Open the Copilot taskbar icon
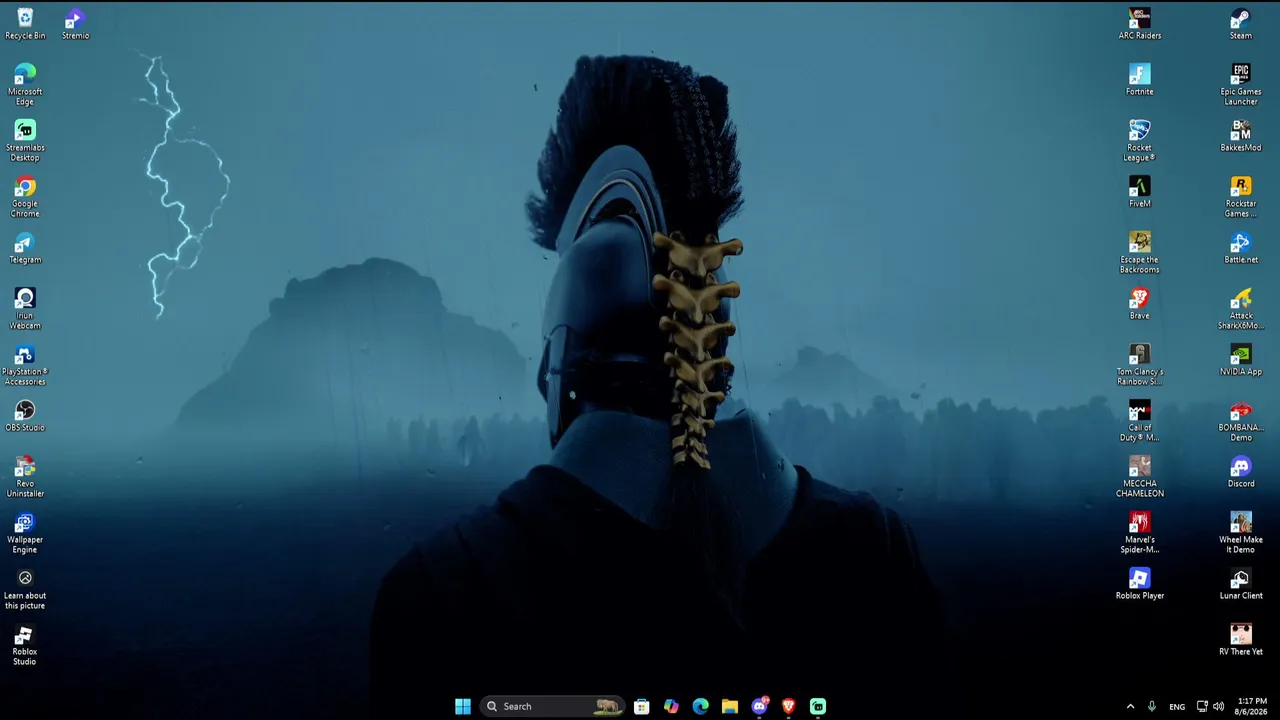 click(x=671, y=706)
